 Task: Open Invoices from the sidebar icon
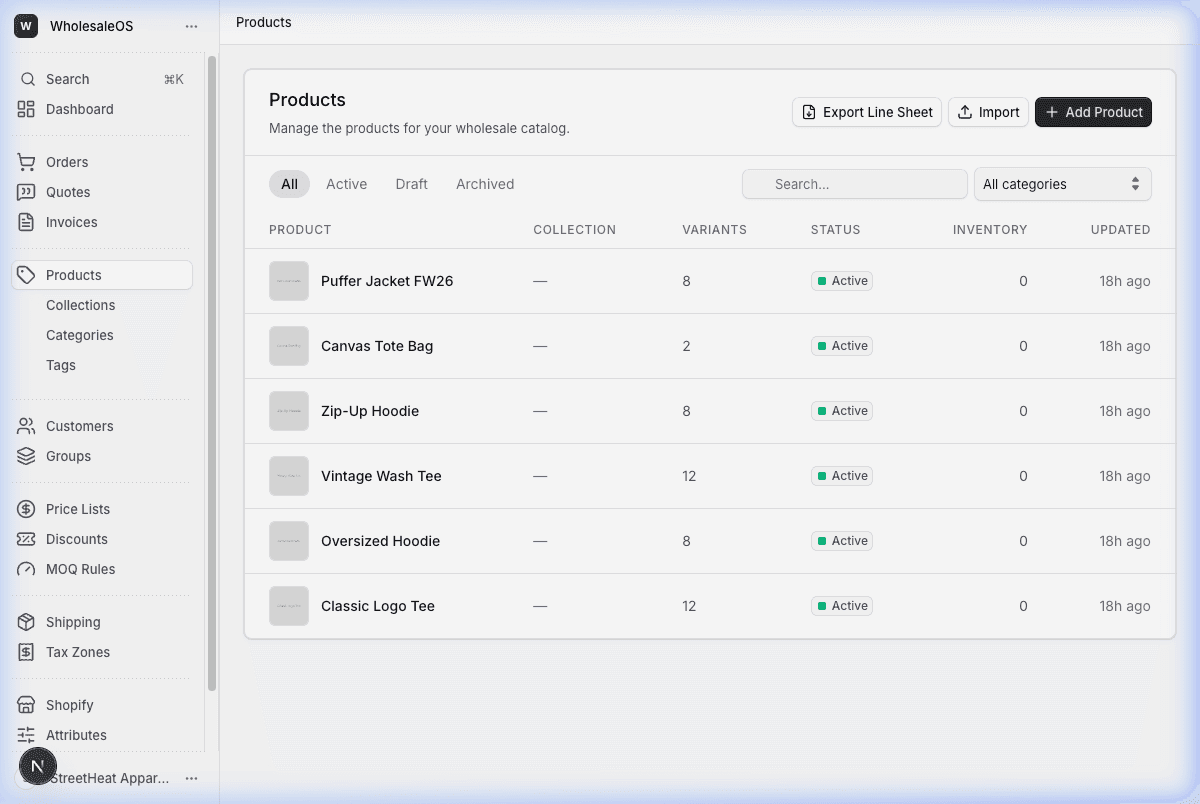[x=26, y=222]
